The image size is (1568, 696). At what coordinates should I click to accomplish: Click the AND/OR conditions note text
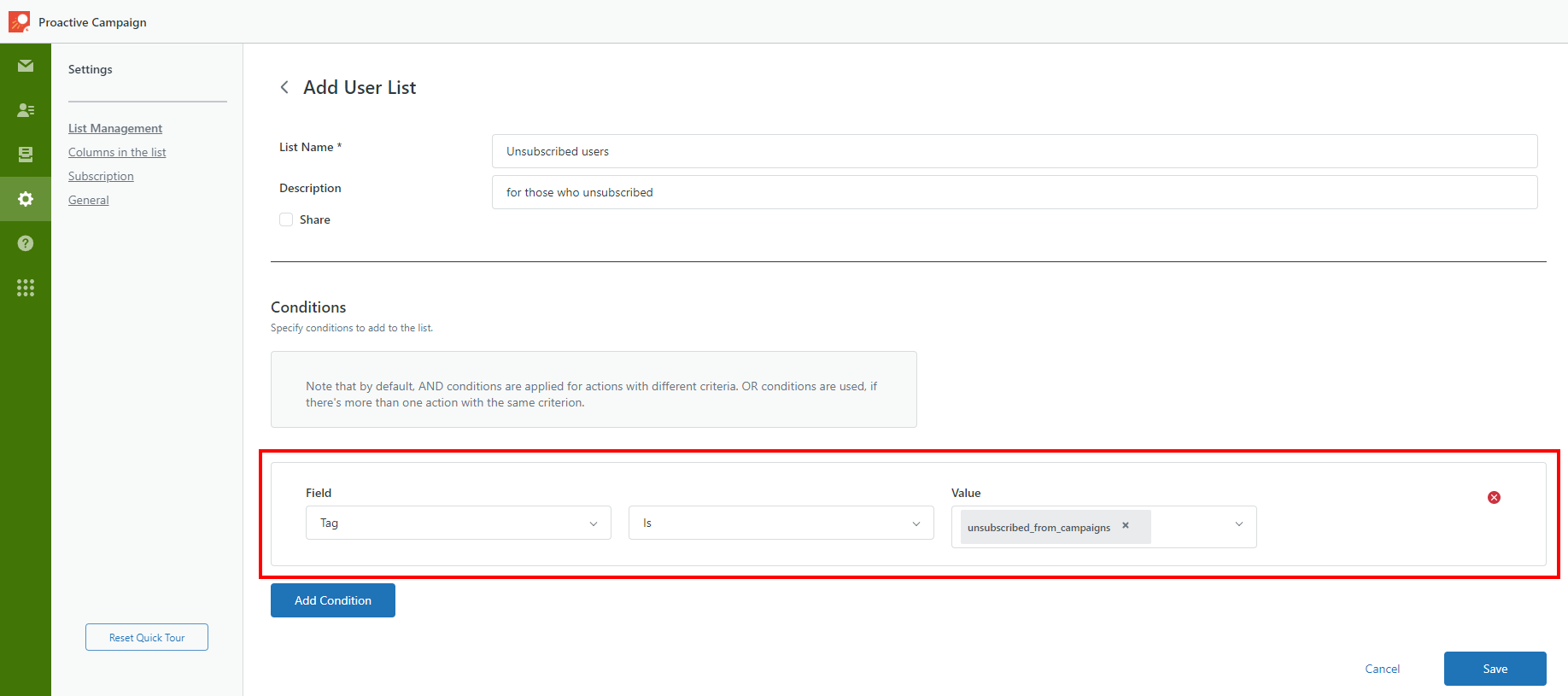(x=592, y=395)
